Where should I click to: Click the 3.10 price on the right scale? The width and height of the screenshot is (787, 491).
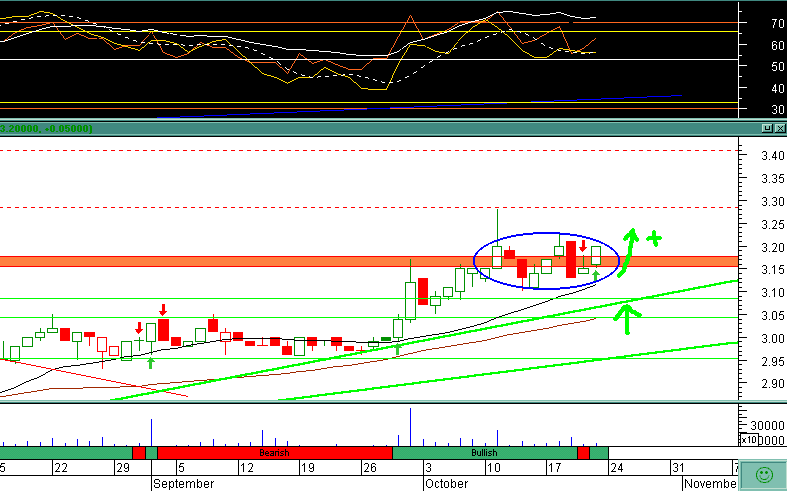pos(772,292)
